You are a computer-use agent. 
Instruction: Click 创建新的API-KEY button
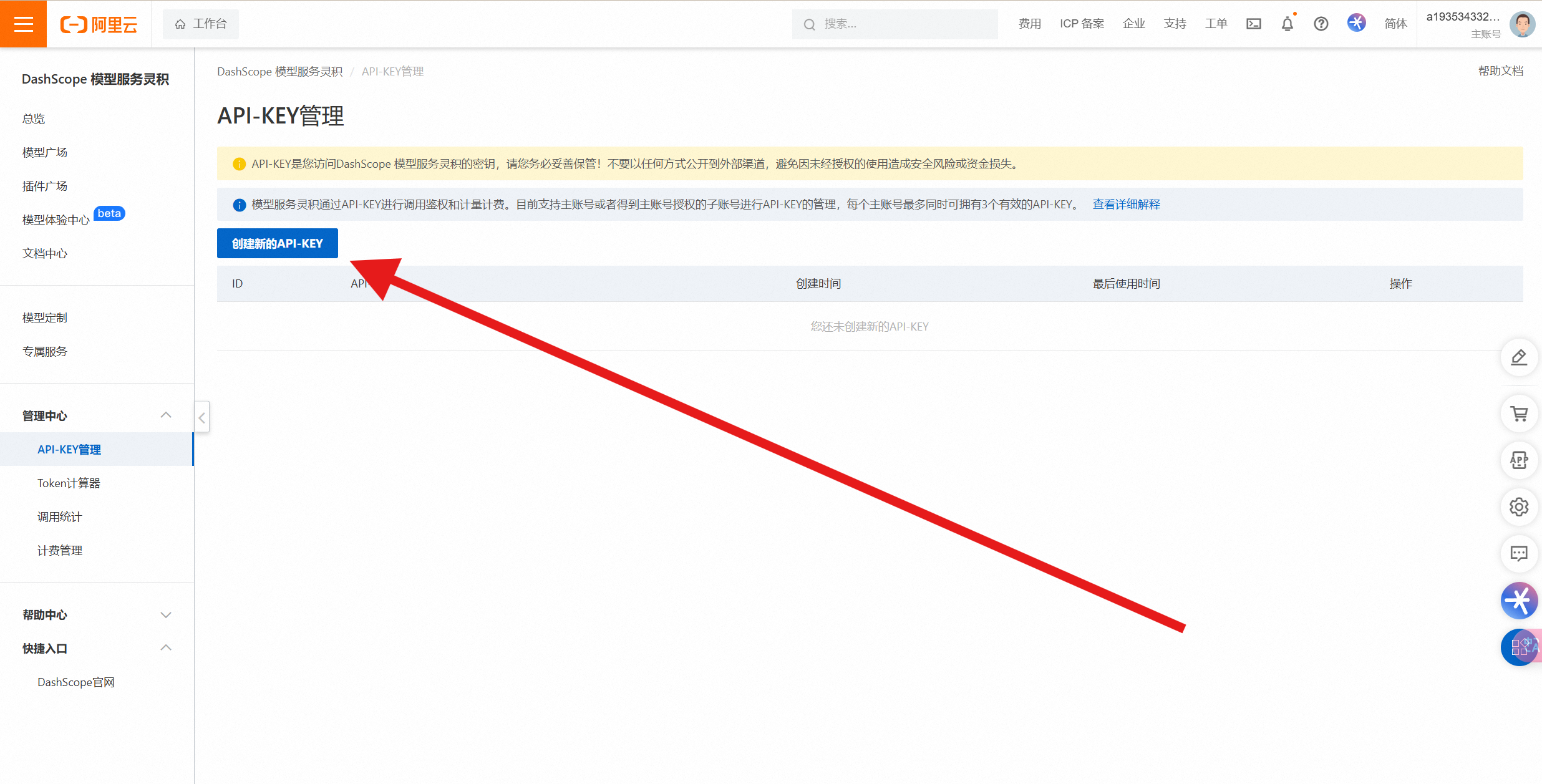(x=277, y=243)
